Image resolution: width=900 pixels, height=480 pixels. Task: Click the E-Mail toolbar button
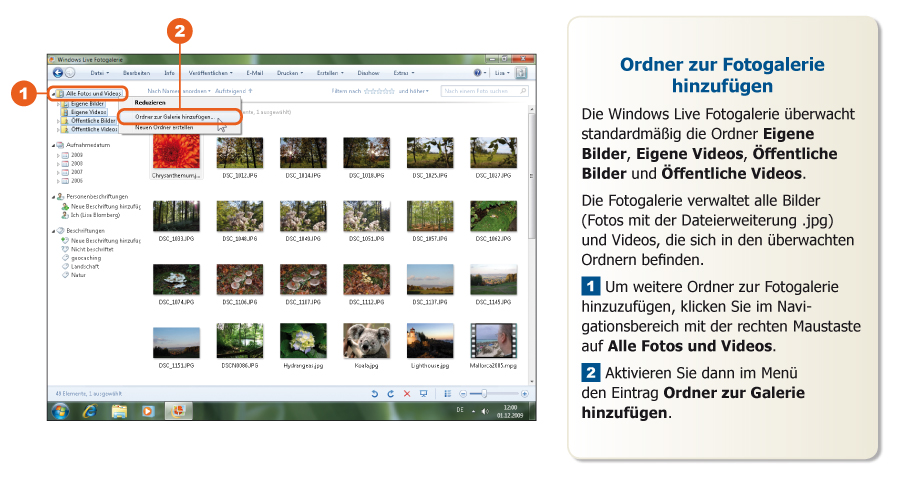pos(254,73)
